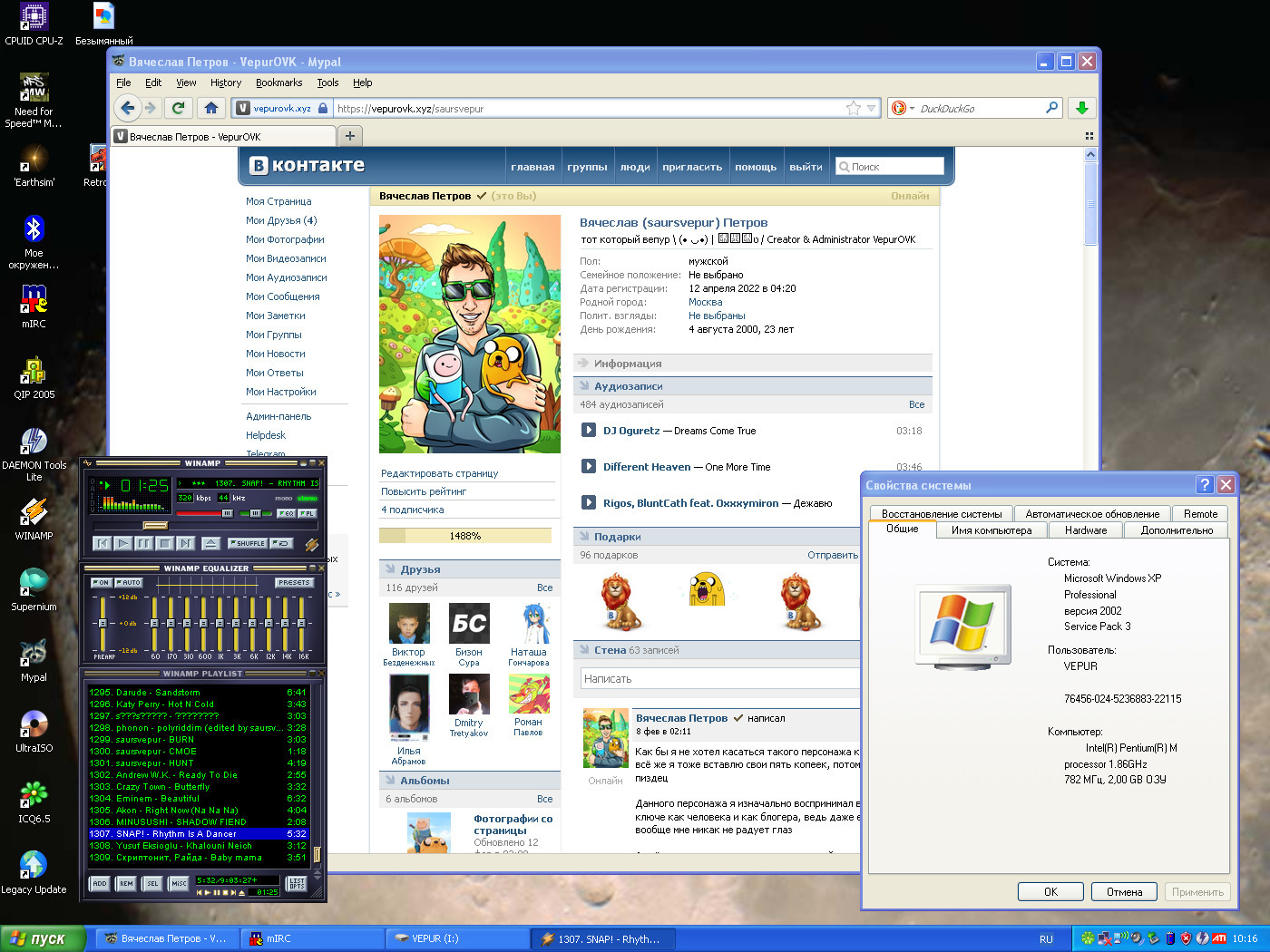Screen dimensions: 1270x952
Task: Go to browser home page
Action: tap(211, 108)
